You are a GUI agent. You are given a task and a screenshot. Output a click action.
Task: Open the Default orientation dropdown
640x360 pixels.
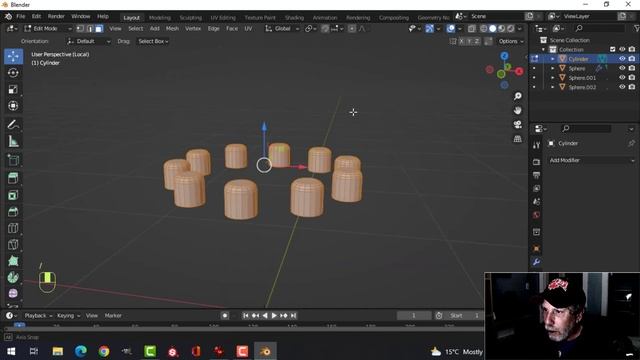point(89,41)
